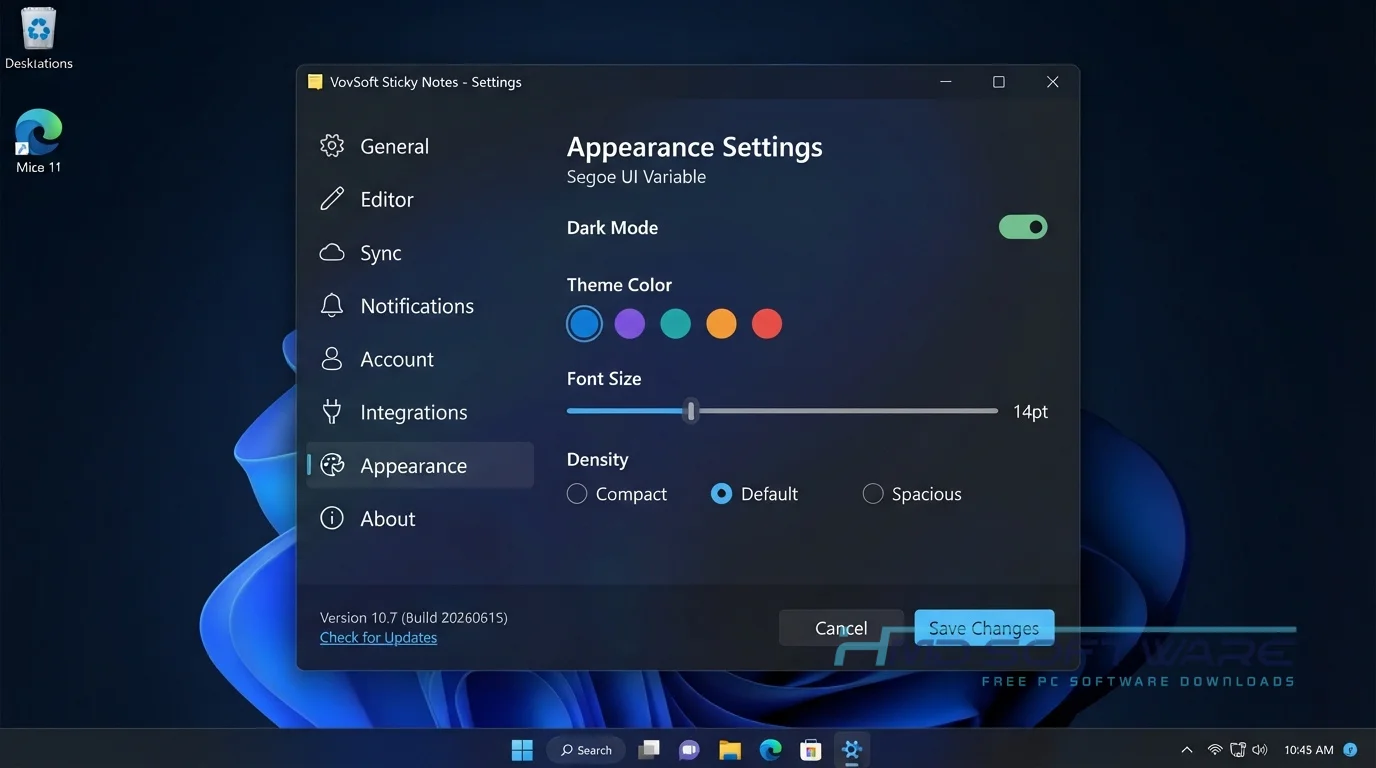Screen dimensions: 1376x768
Task: Click the Wi-Fi icon in system tray
Action: (x=1215, y=750)
